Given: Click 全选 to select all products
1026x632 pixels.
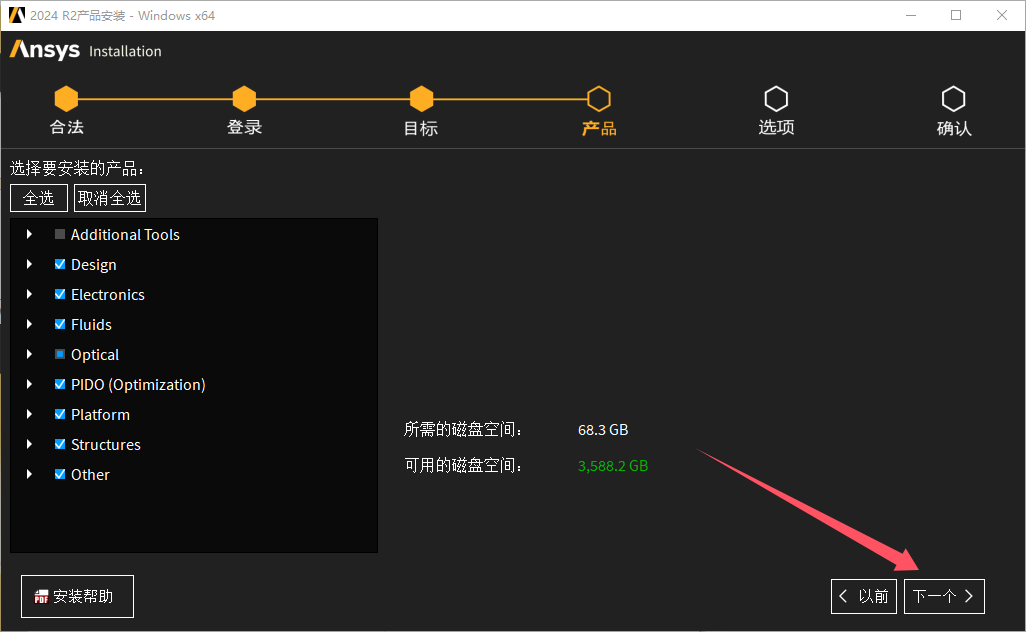Looking at the screenshot, I should (x=39, y=198).
